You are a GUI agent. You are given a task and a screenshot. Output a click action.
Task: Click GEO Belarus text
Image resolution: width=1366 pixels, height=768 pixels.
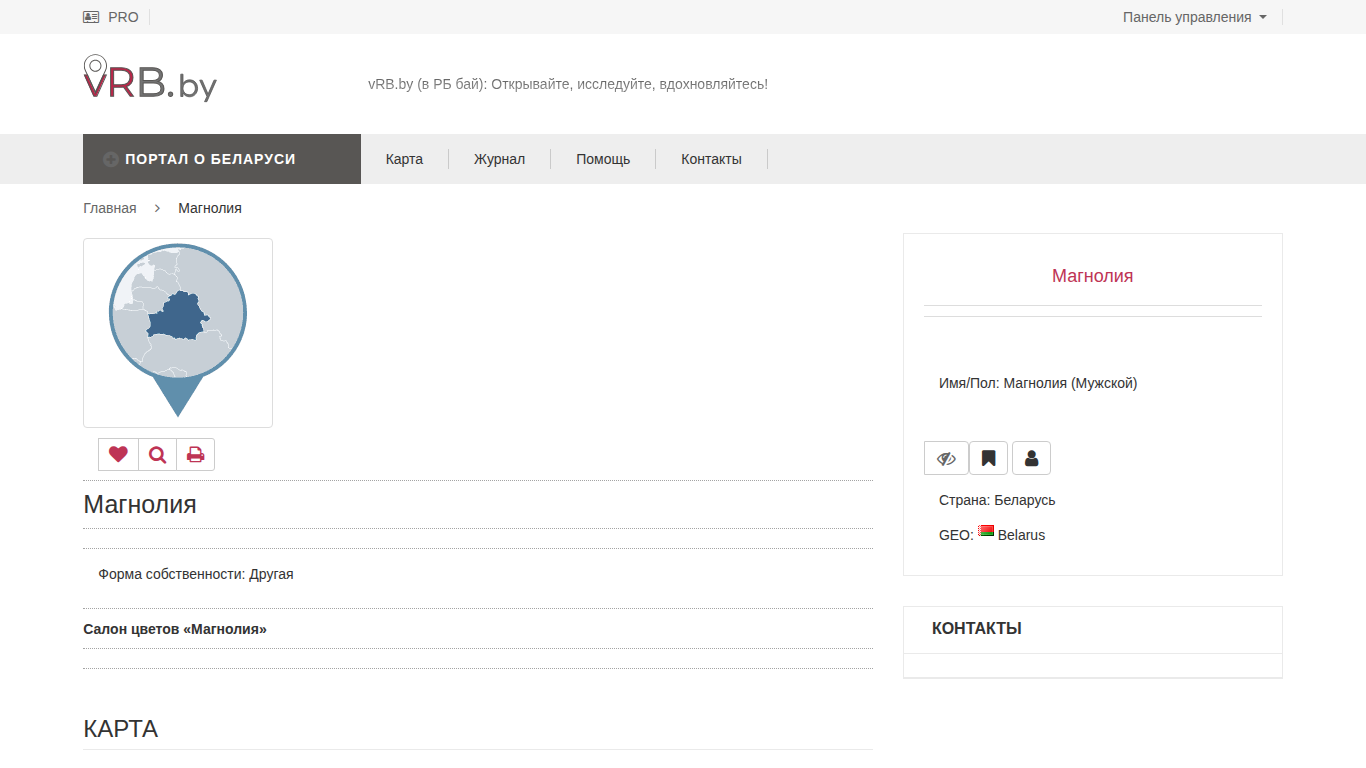992,535
